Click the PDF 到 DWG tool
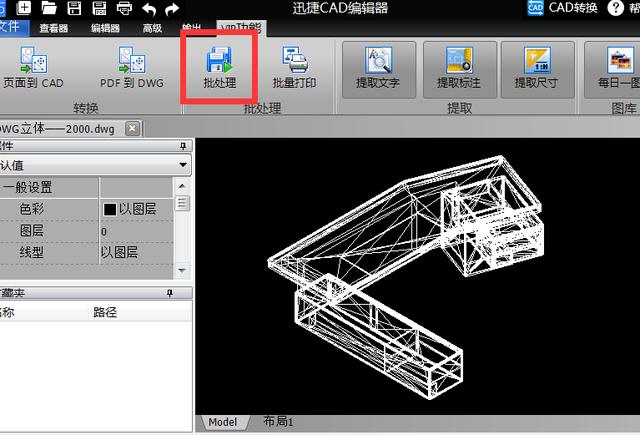 click(132, 68)
